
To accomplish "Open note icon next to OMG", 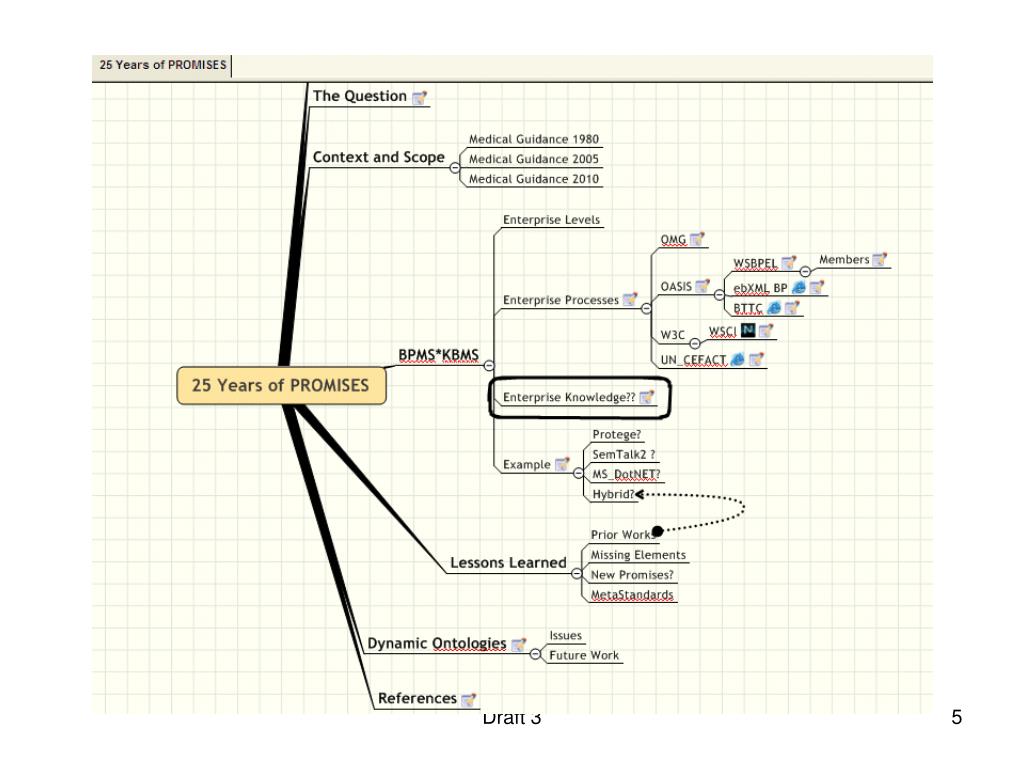I will [697, 239].
